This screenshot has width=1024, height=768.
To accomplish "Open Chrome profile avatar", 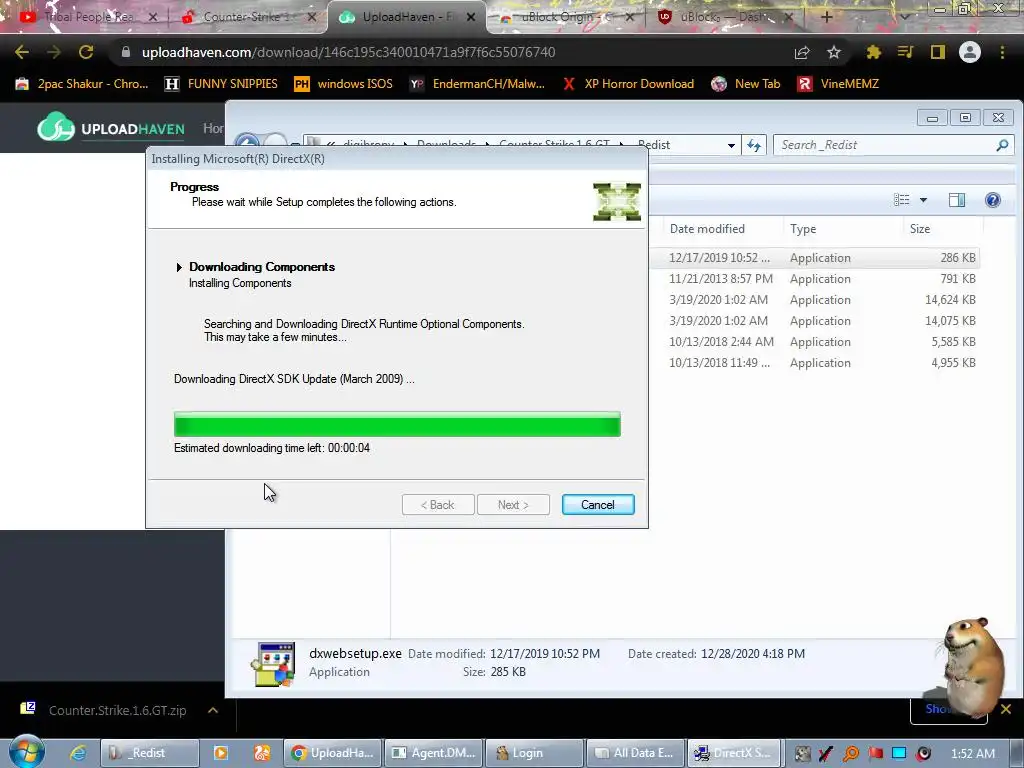I will click(x=970, y=52).
